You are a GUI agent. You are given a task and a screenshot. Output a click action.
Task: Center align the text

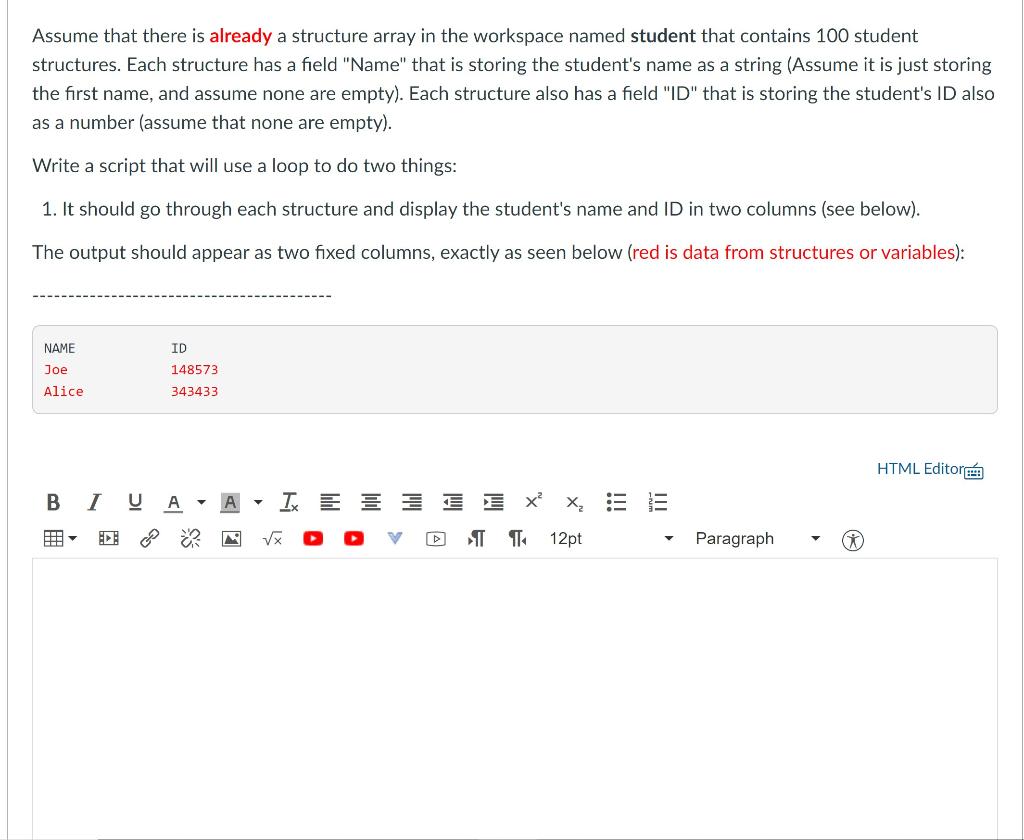click(x=371, y=502)
